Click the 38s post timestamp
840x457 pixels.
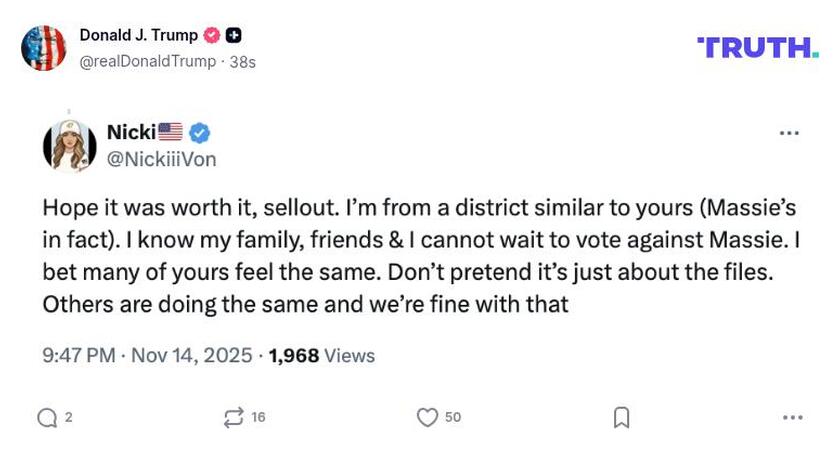243,61
